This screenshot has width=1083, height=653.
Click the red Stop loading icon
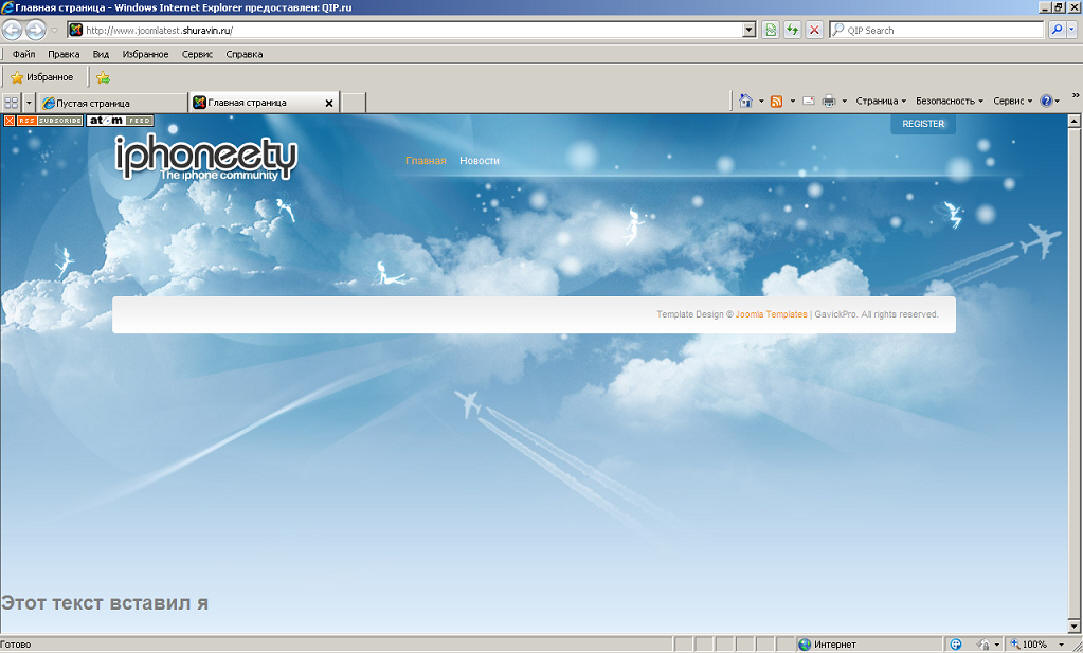pyautogui.click(x=814, y=30)
